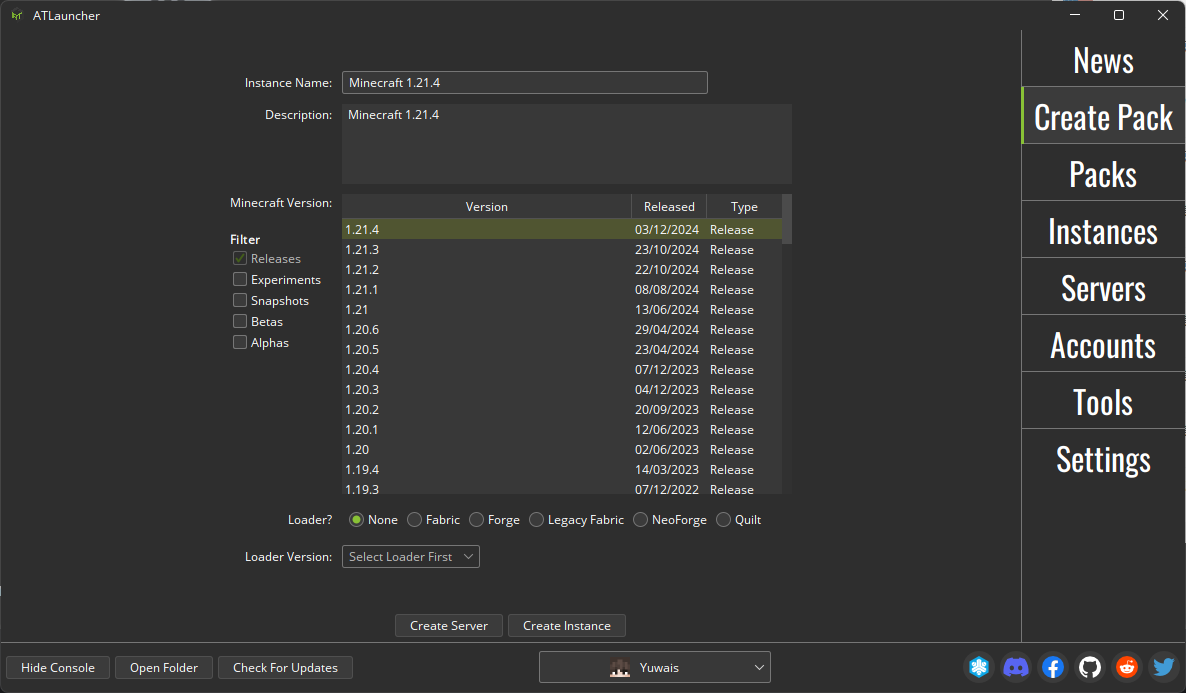
Task: Enable the Snapshots filter checkbox
Action: 240,300
